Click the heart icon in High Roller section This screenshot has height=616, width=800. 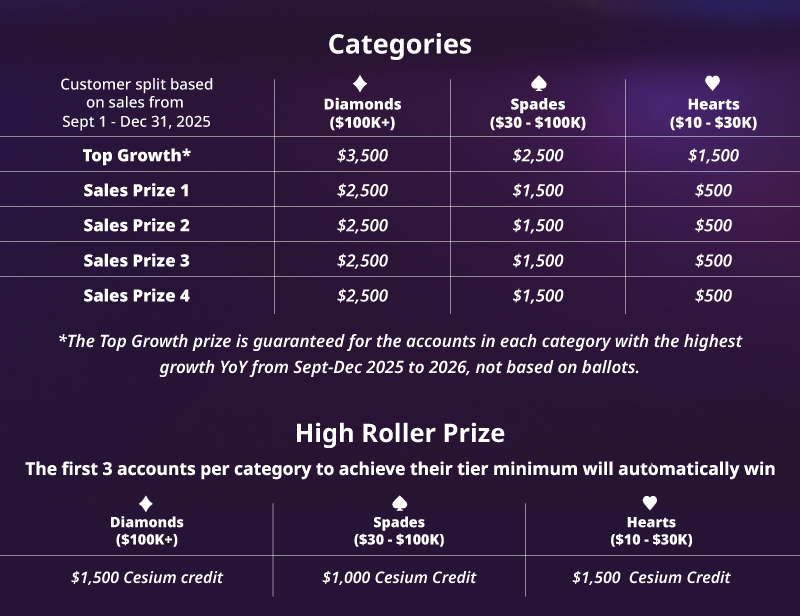[649, 503]
